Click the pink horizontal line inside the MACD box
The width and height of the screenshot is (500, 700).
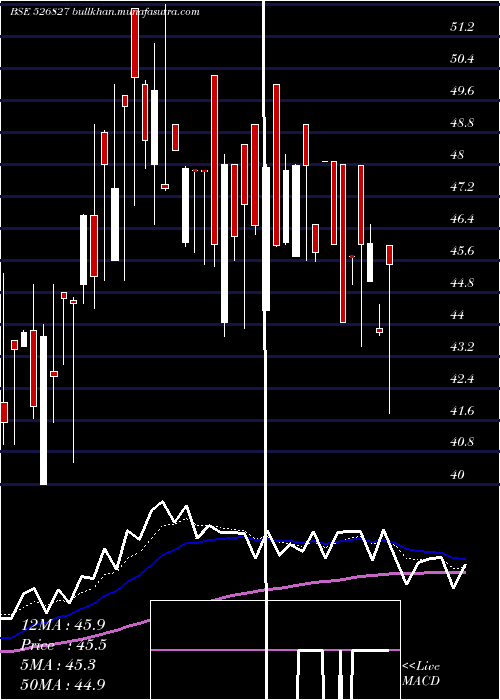(223, 650)
